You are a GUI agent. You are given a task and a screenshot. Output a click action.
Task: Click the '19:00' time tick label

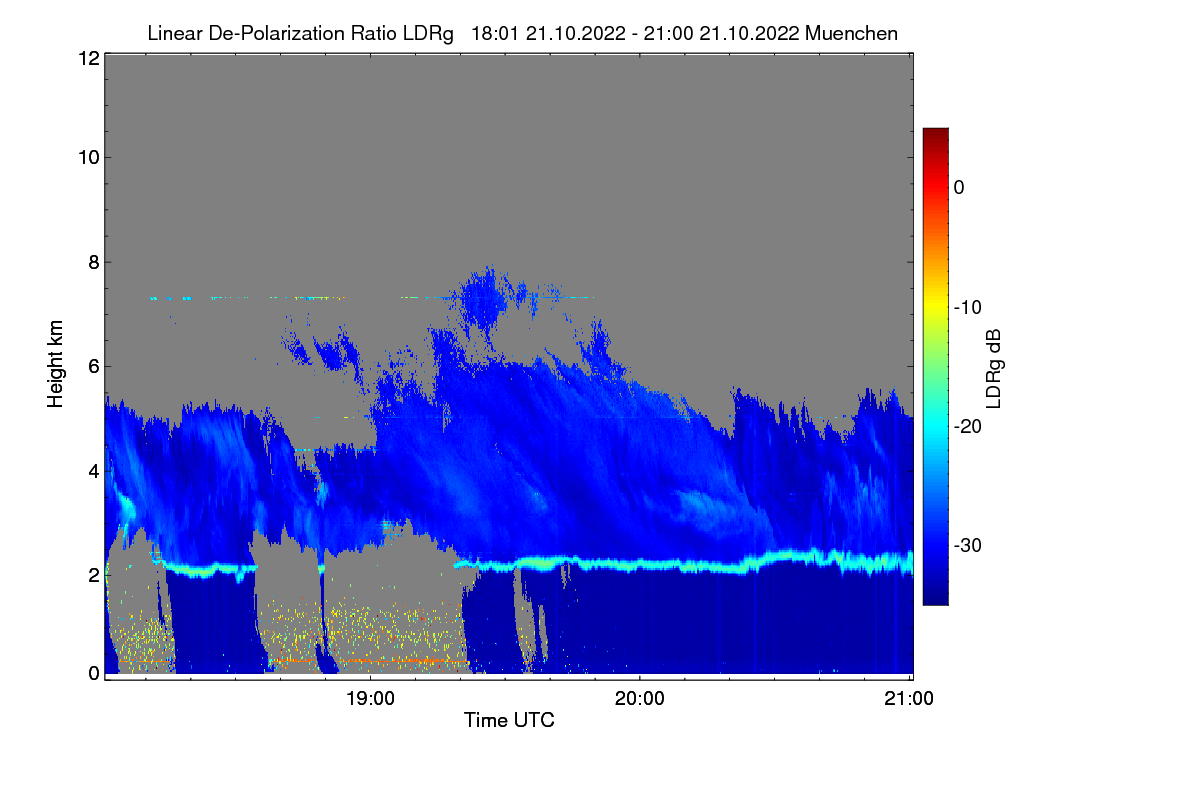coord(370,698)
